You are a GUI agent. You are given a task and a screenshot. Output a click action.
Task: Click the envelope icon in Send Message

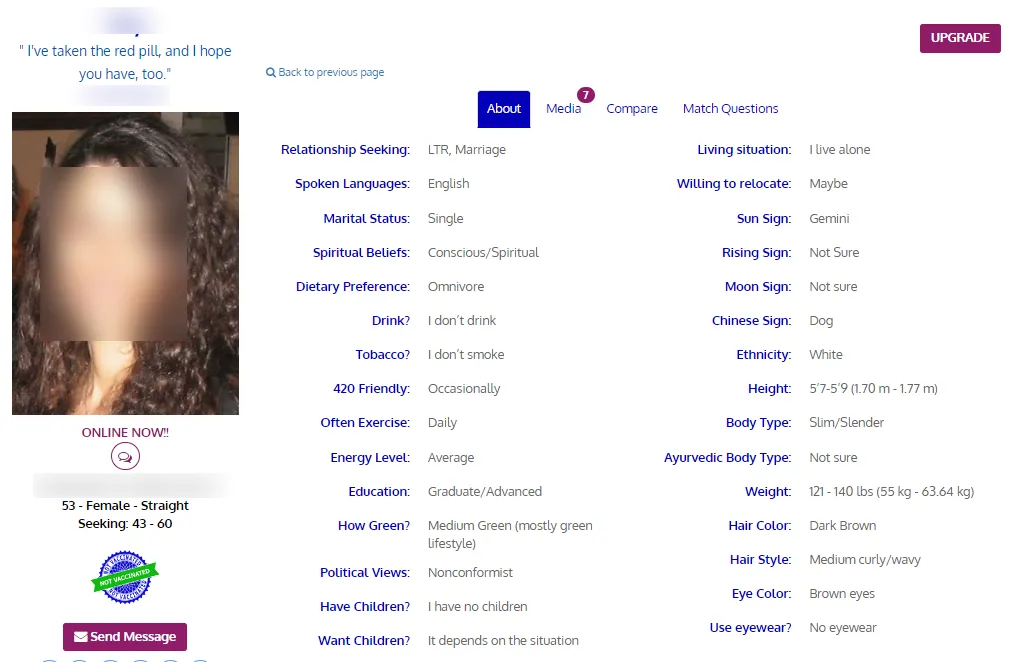81,637
